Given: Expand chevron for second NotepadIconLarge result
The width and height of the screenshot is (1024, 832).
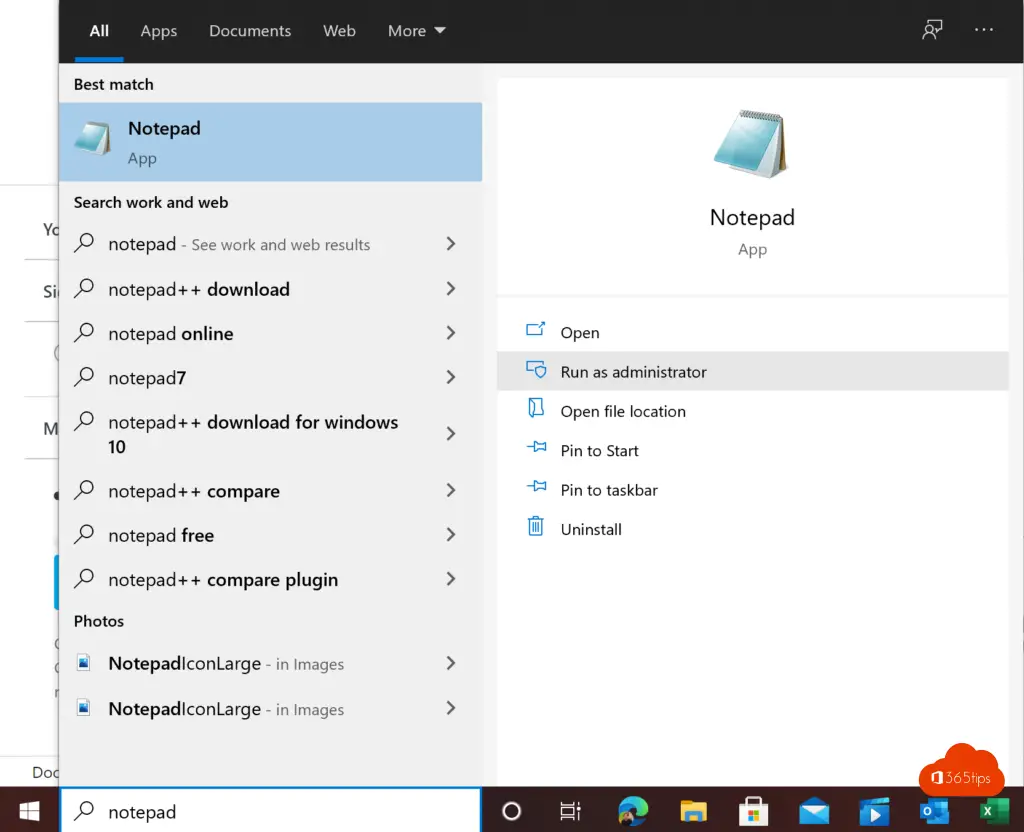Looking at the screenshot, I should pos(451,708).
